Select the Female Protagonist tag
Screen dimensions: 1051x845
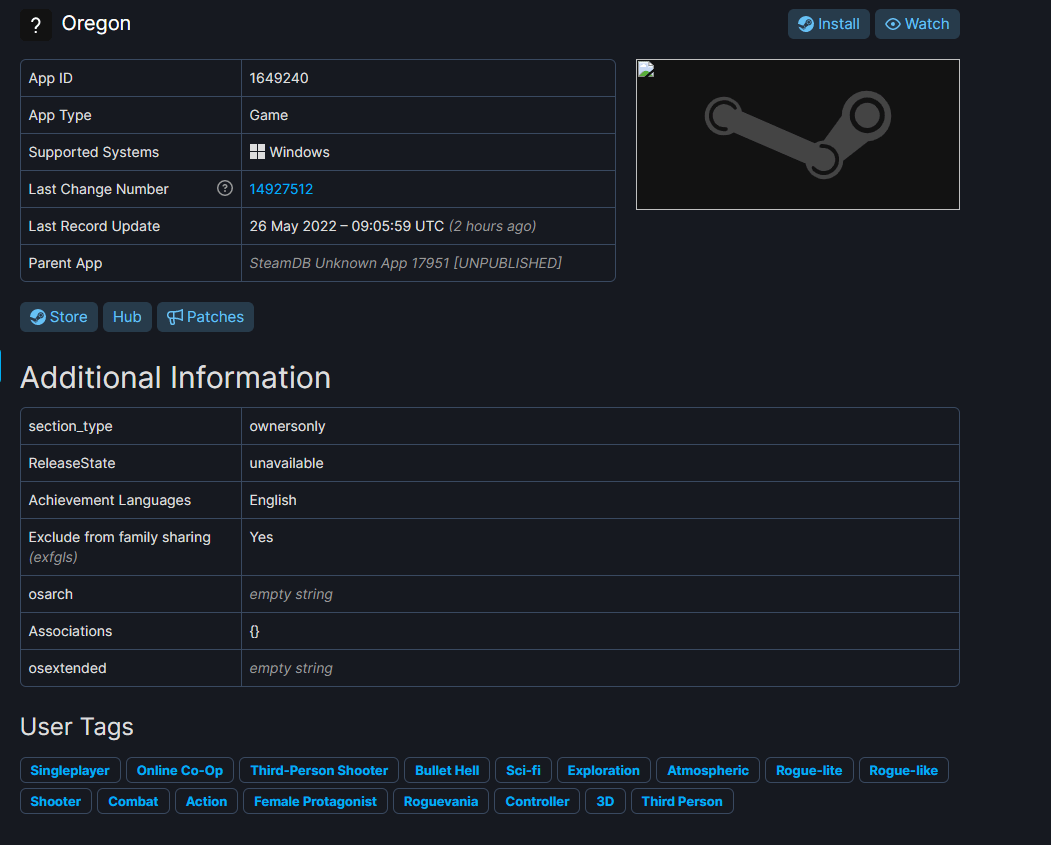point(315,801)
